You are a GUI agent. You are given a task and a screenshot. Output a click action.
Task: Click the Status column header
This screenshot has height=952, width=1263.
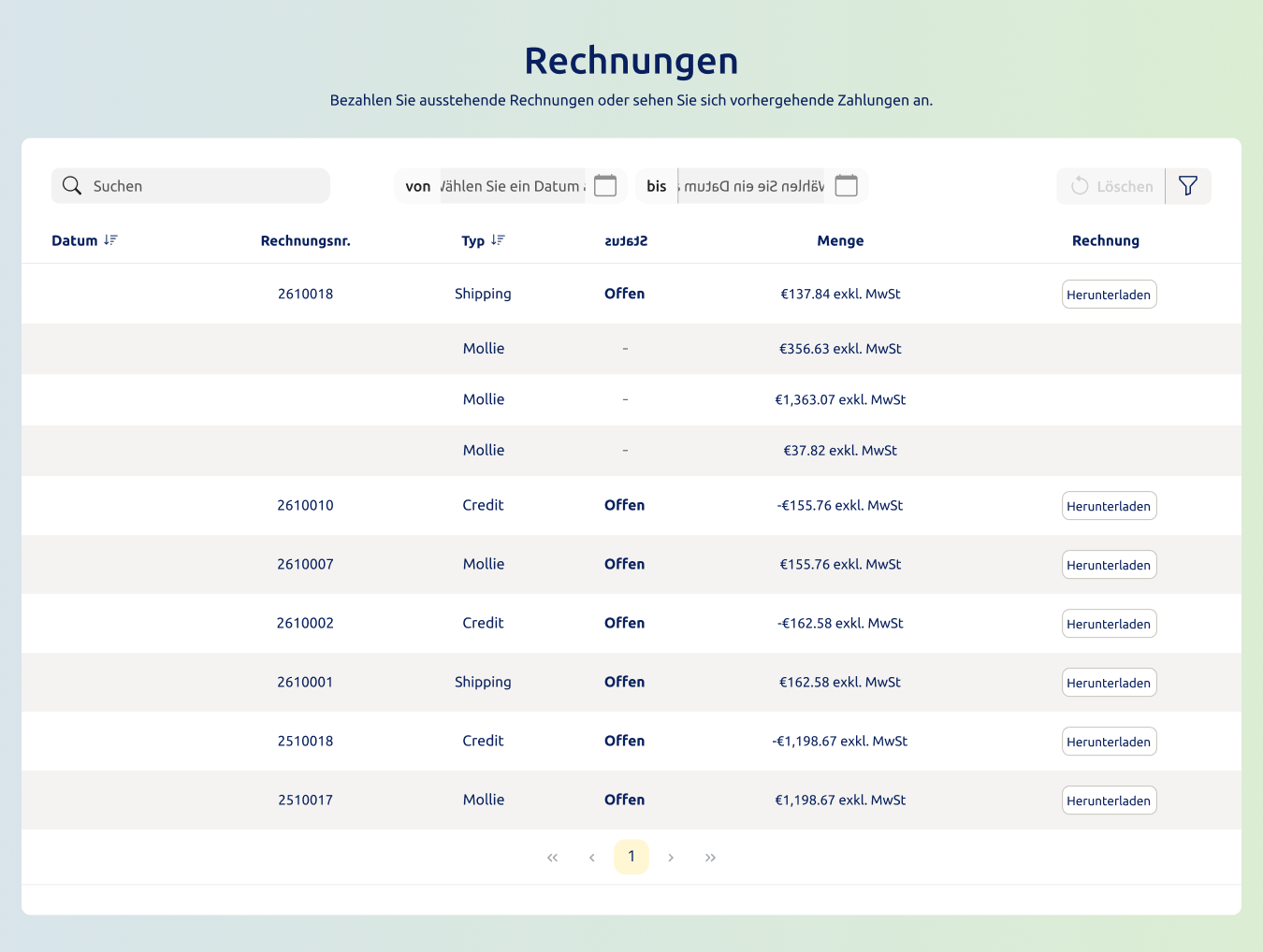click(x=625, y=240)
